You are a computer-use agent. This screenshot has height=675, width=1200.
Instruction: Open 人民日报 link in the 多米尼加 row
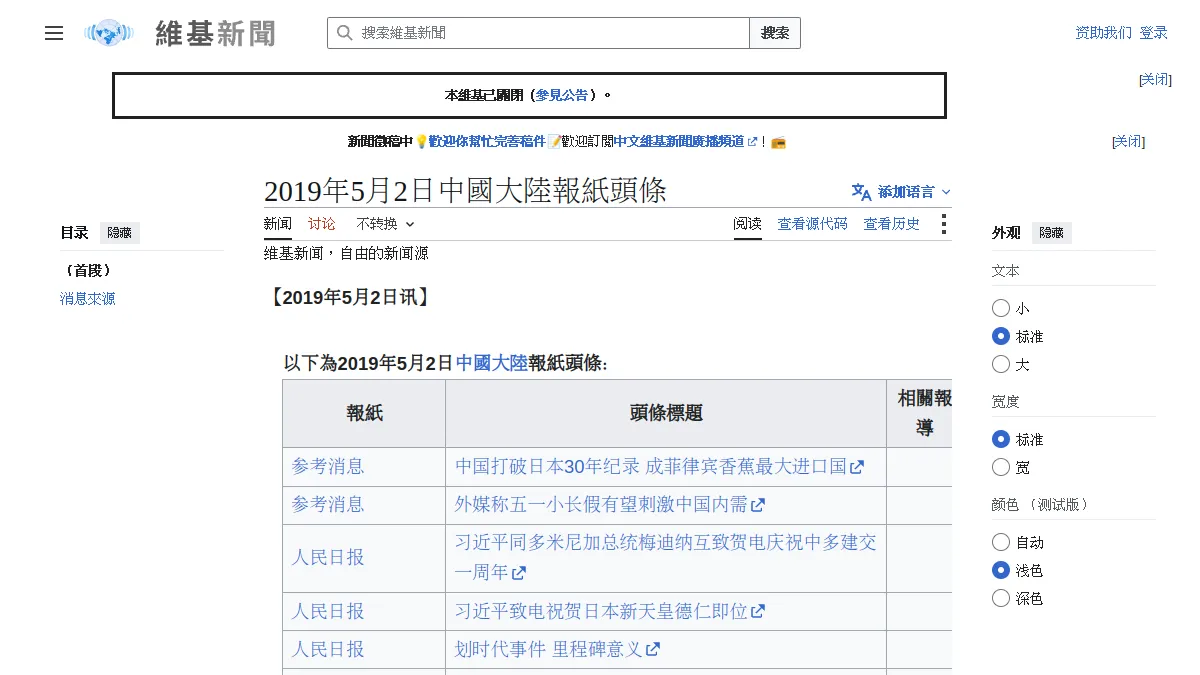point(328,557)
